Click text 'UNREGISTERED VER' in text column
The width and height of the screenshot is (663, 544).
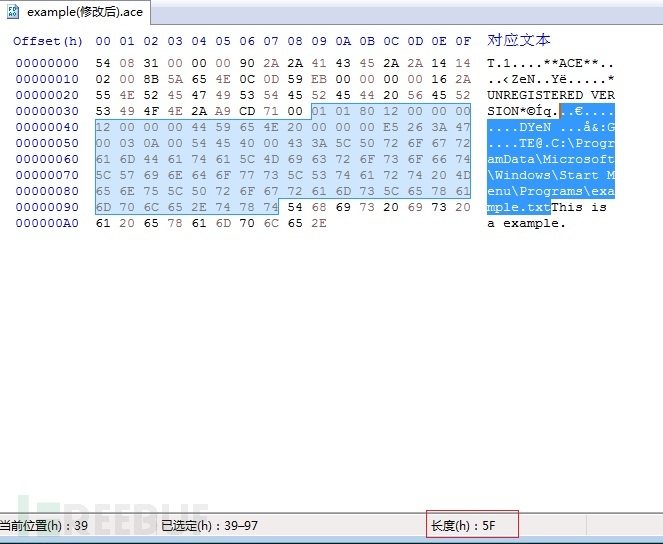click(x=551, y=95)
